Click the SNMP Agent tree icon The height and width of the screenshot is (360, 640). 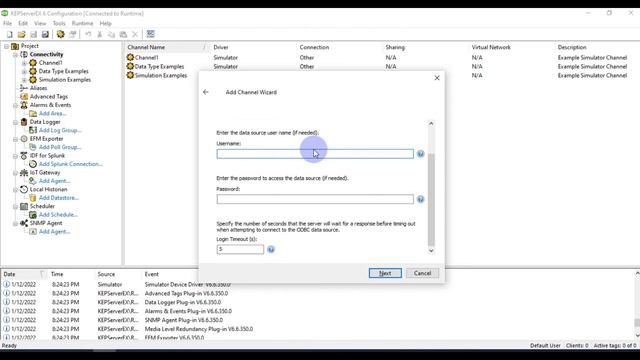(x=24, y=223)
